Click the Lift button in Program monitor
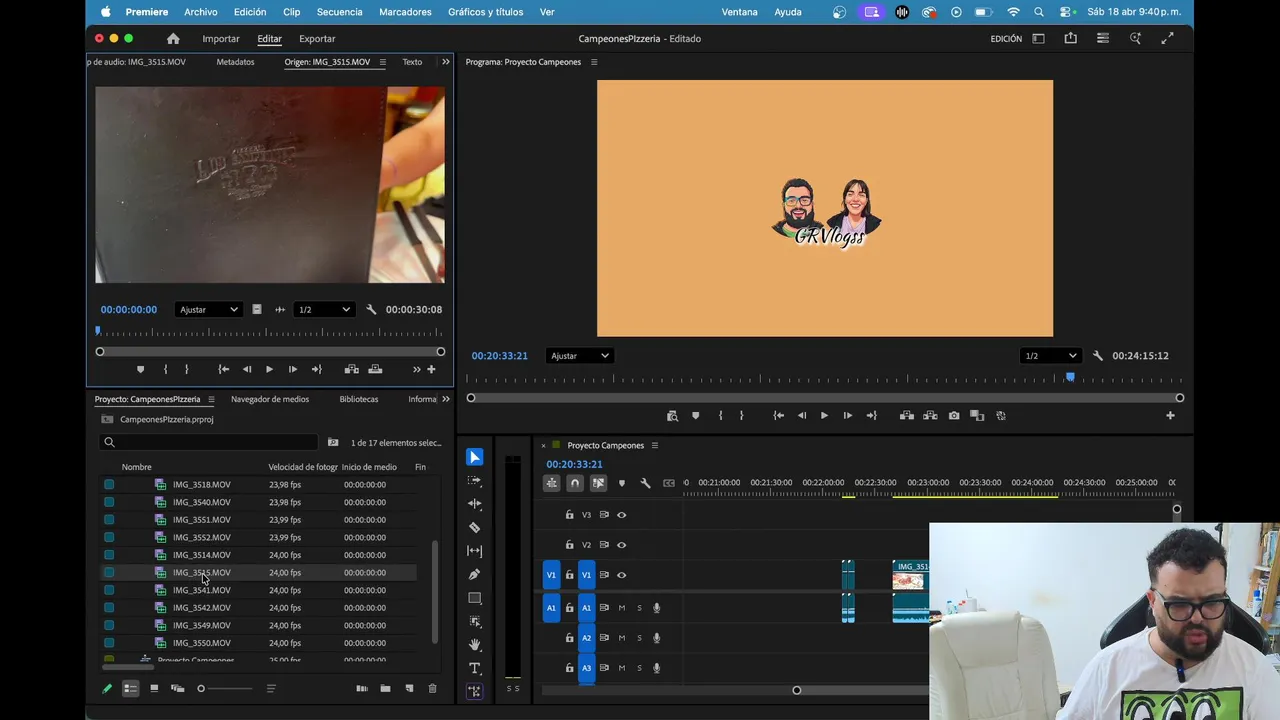Viewport: 1280px width, 720px height. tap(907, 416)
